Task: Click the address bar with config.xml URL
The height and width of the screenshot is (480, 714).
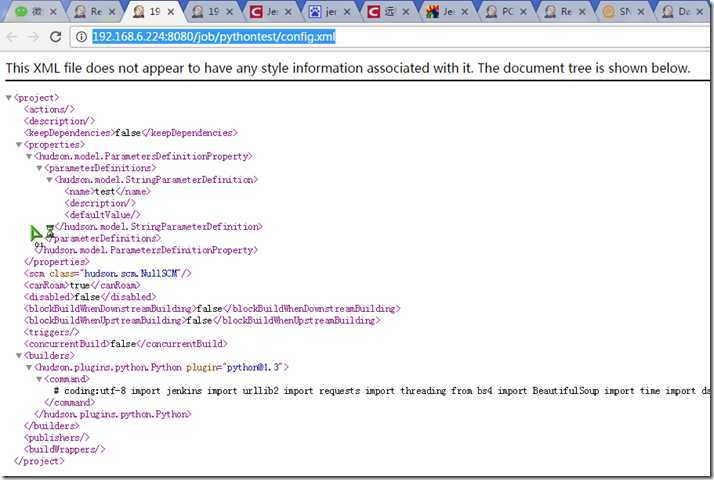Action: click(x=392, y=37)
